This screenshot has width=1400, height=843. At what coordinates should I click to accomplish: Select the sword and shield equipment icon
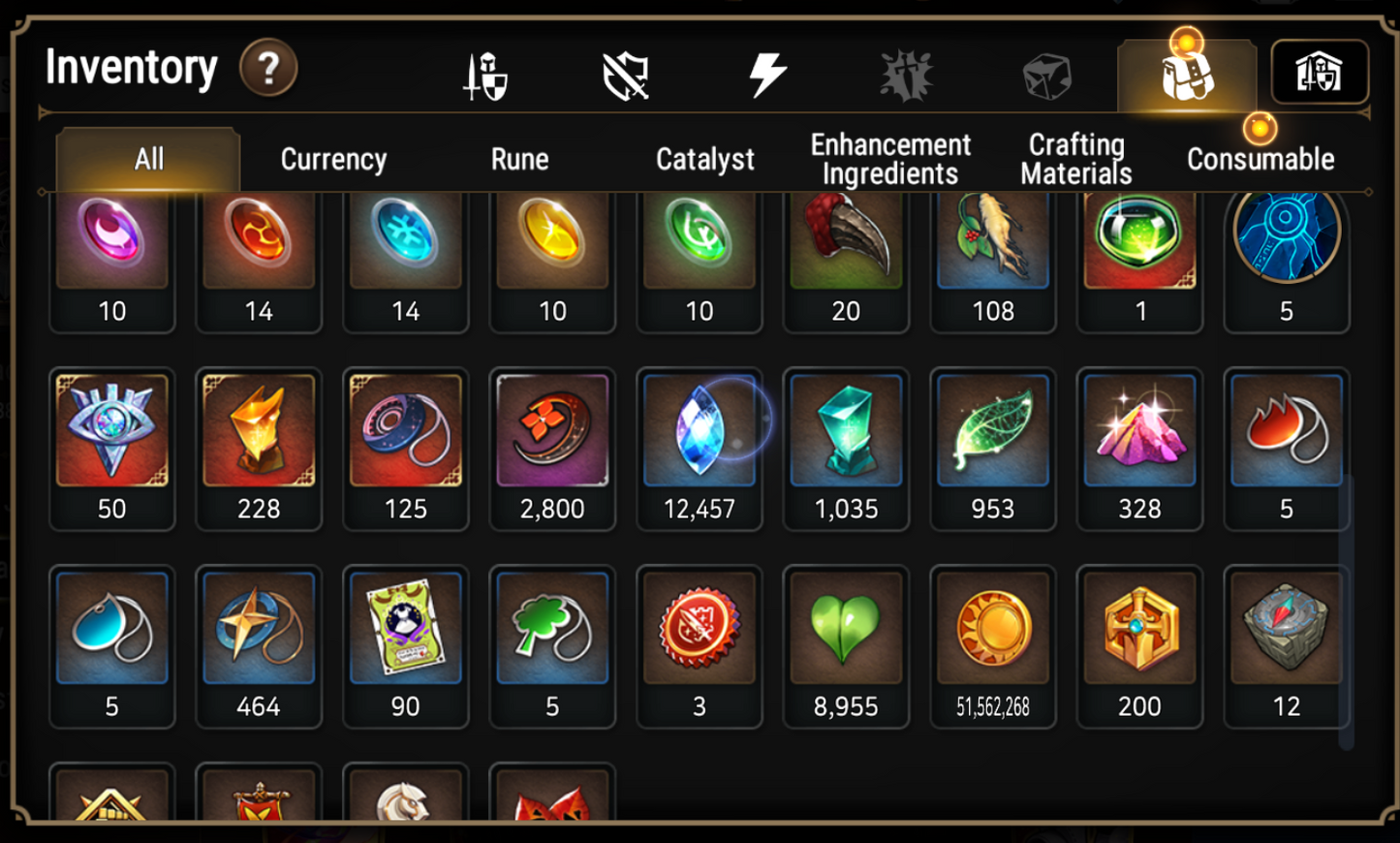(485, 76)
